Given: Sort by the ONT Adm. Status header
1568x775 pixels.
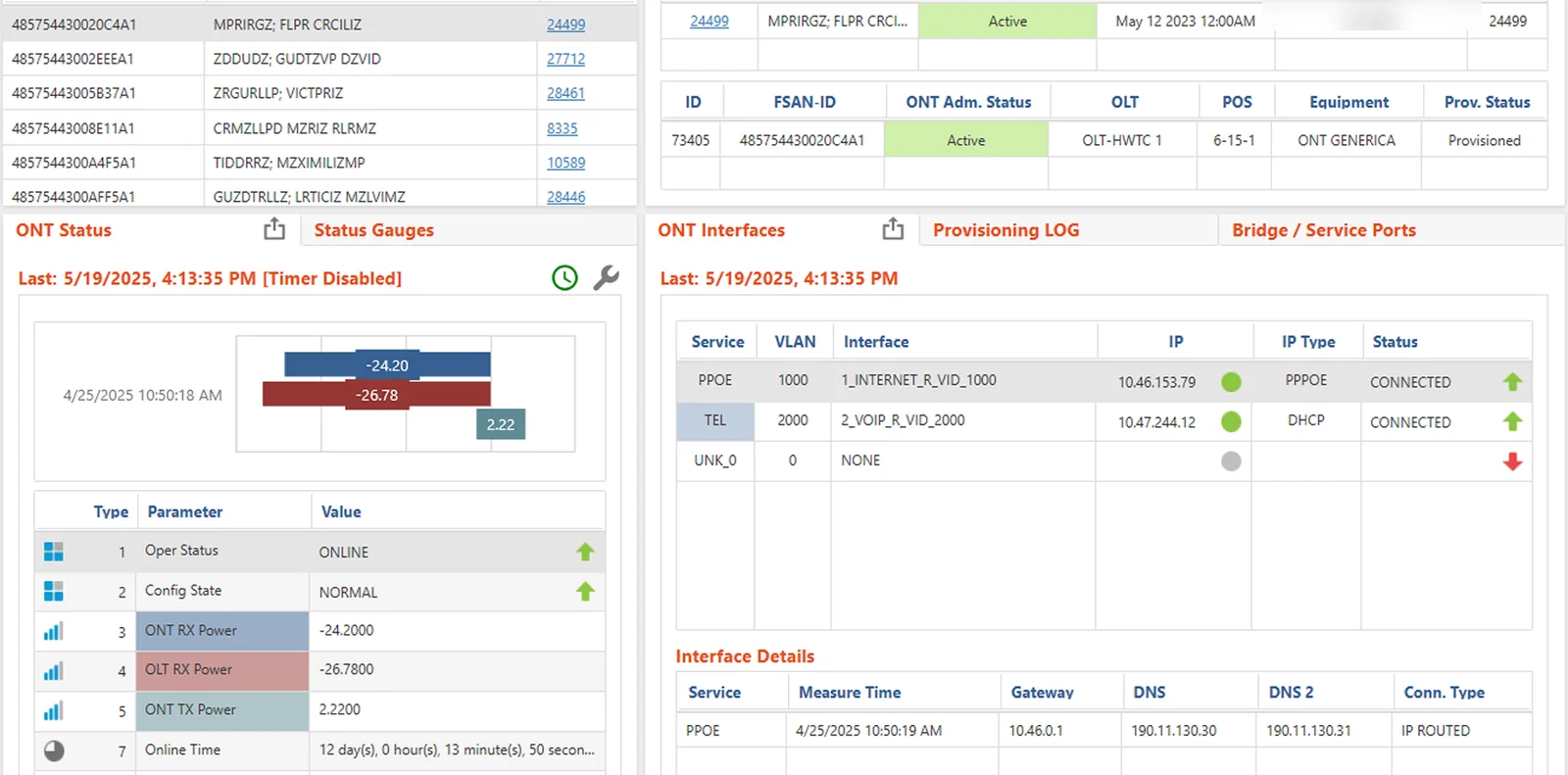Looking at the screenshot, I should [x=968, y=102].
